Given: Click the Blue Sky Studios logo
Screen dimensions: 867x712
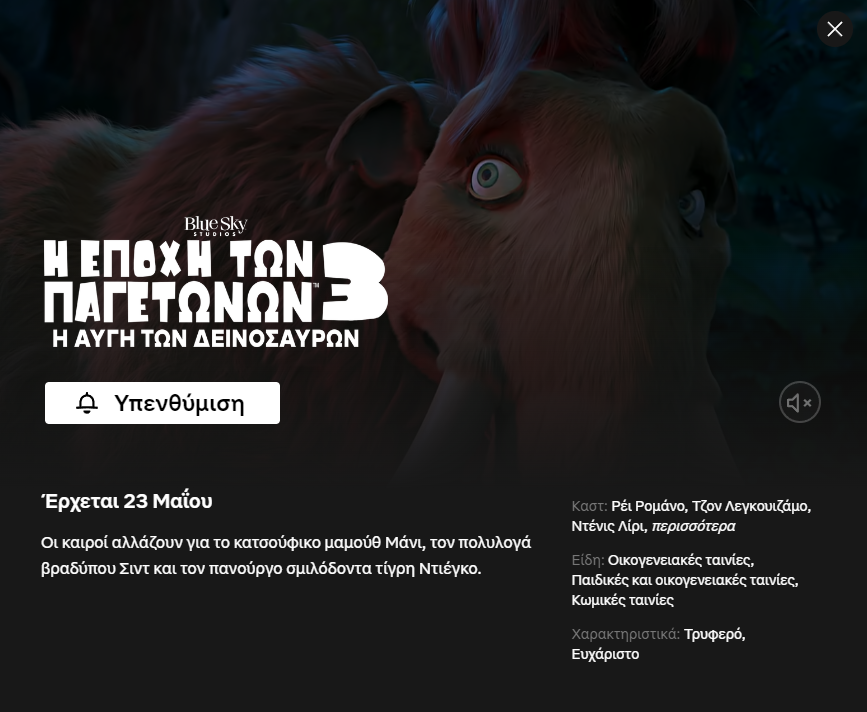Looking at the screenshot, I should click(x=216, y=226).
